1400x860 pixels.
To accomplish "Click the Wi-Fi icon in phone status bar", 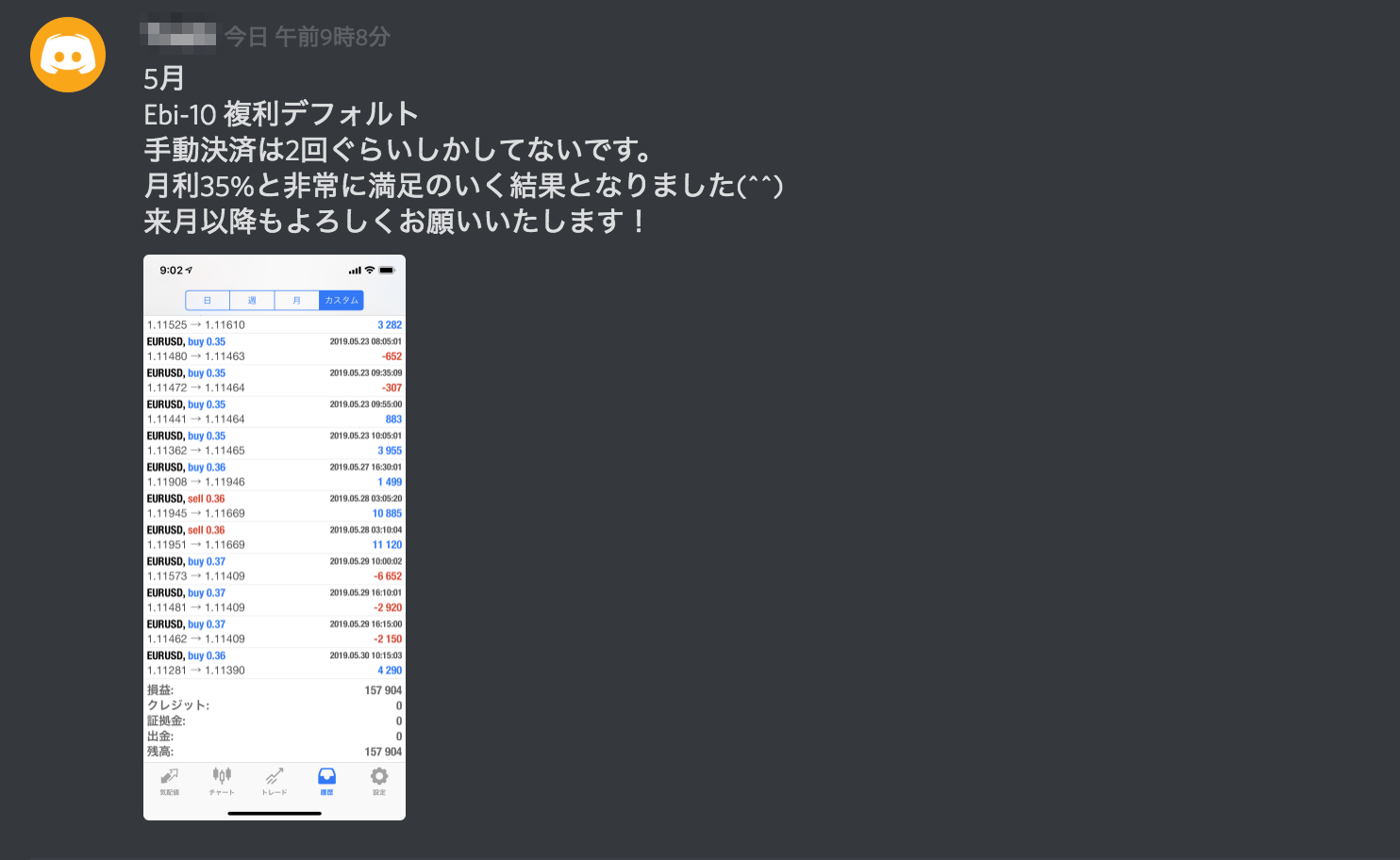I will pos(370,271).
